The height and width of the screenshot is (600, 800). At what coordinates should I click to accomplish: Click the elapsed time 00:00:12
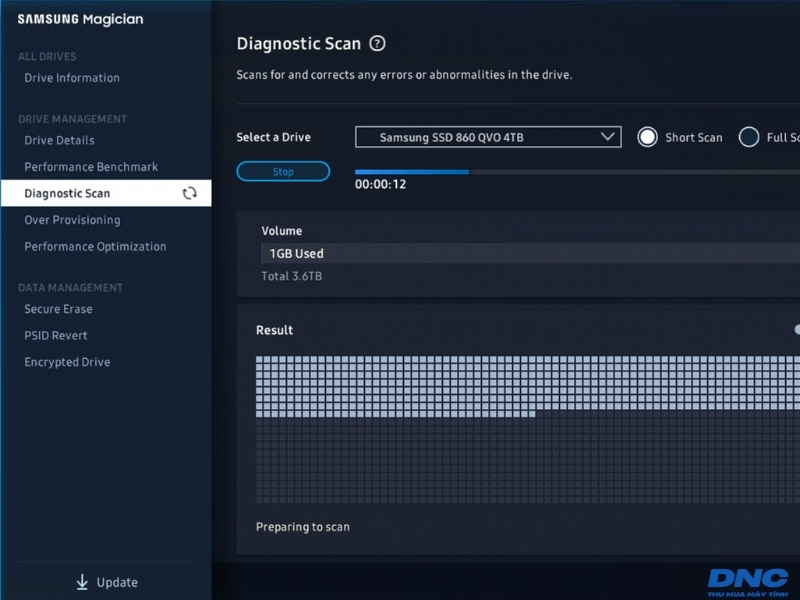[x=381, y=184]
